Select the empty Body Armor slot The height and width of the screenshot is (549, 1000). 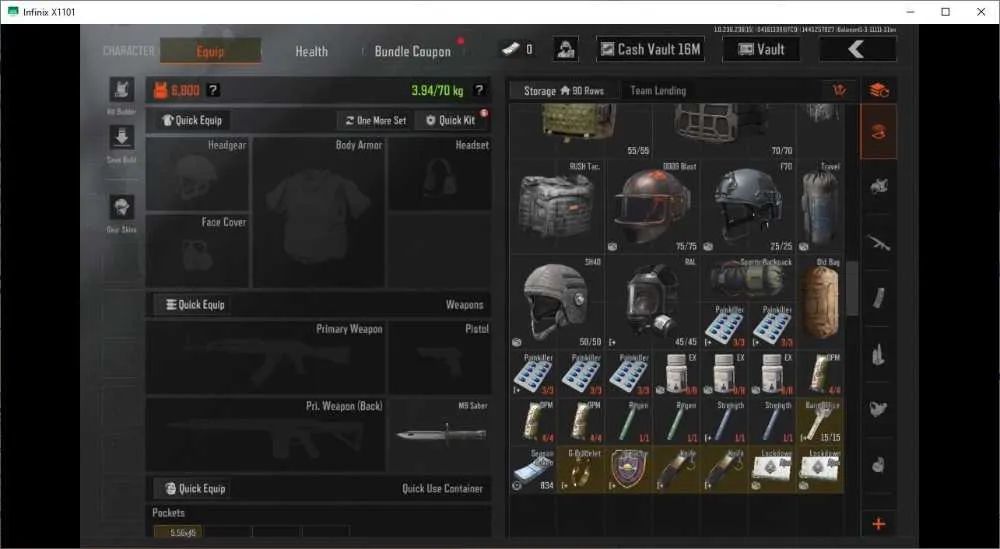tap(319, 212)
